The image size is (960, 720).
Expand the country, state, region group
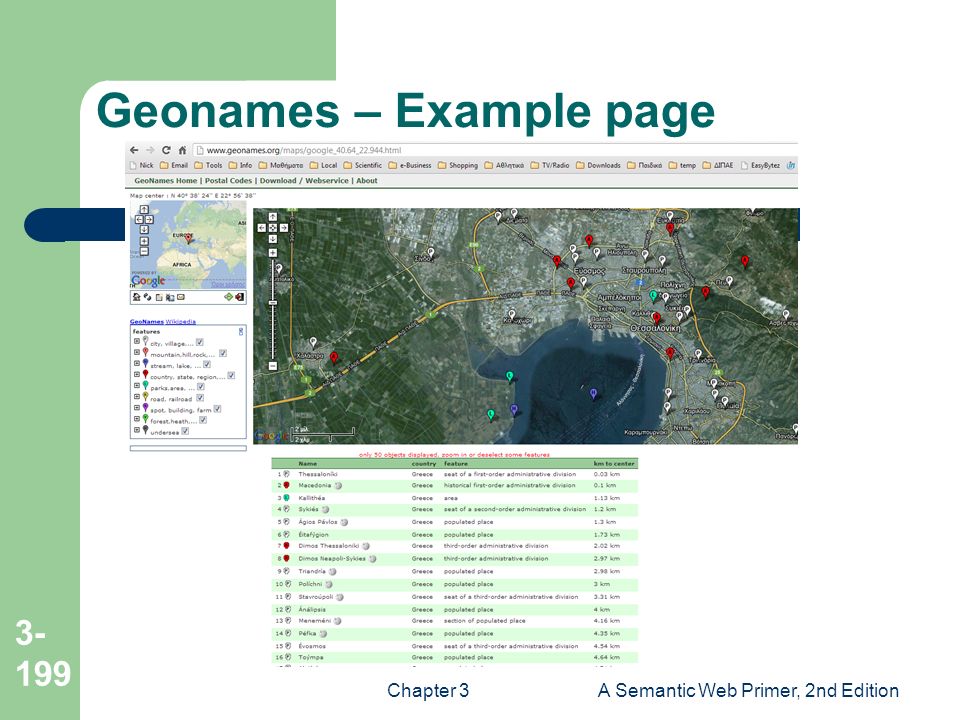coord(137,375)
